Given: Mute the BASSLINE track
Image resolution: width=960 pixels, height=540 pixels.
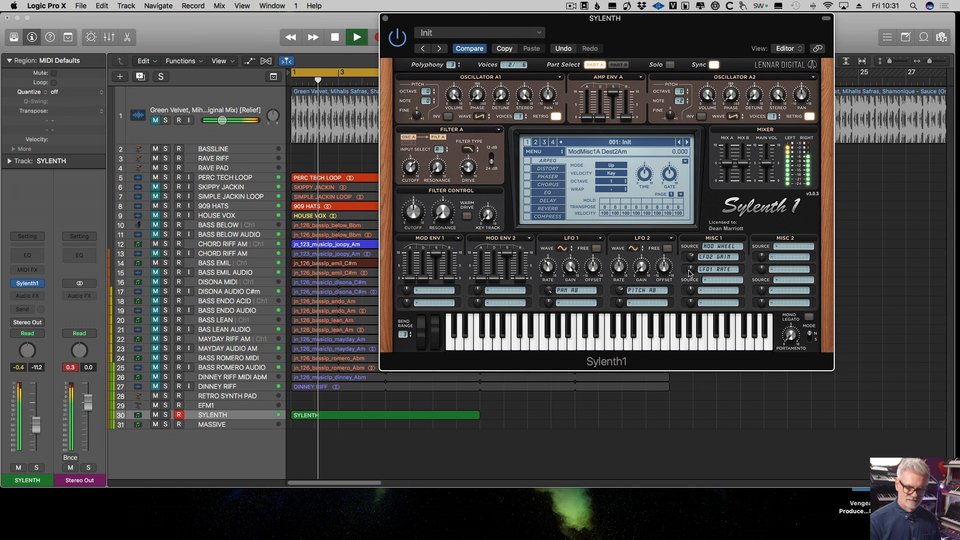Looking at the screenshot, I should [155, 149].
